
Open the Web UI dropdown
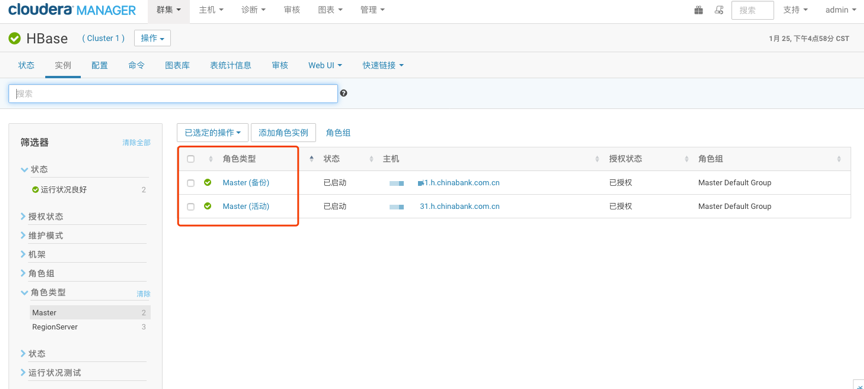(325, 65)
